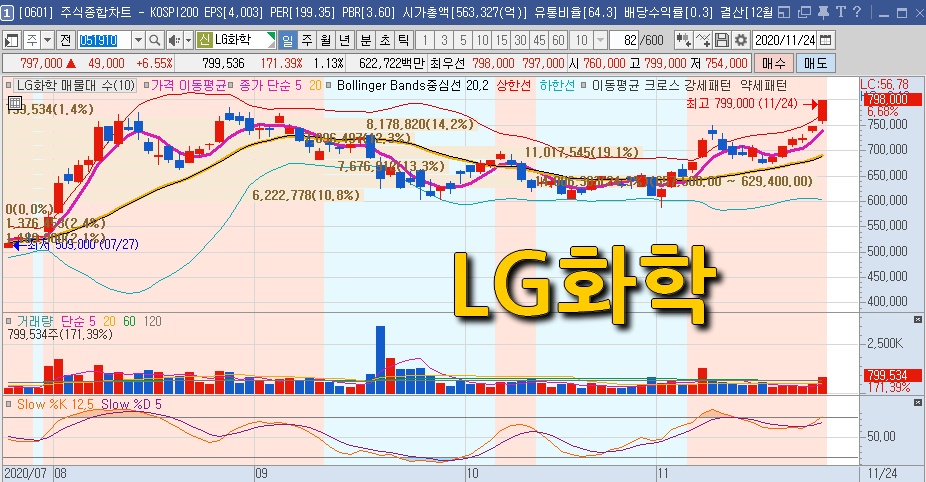This screenshot has width=926, height=482.
Task: Click the 약세패턴 legend label
Action: [x=762, y=86]
